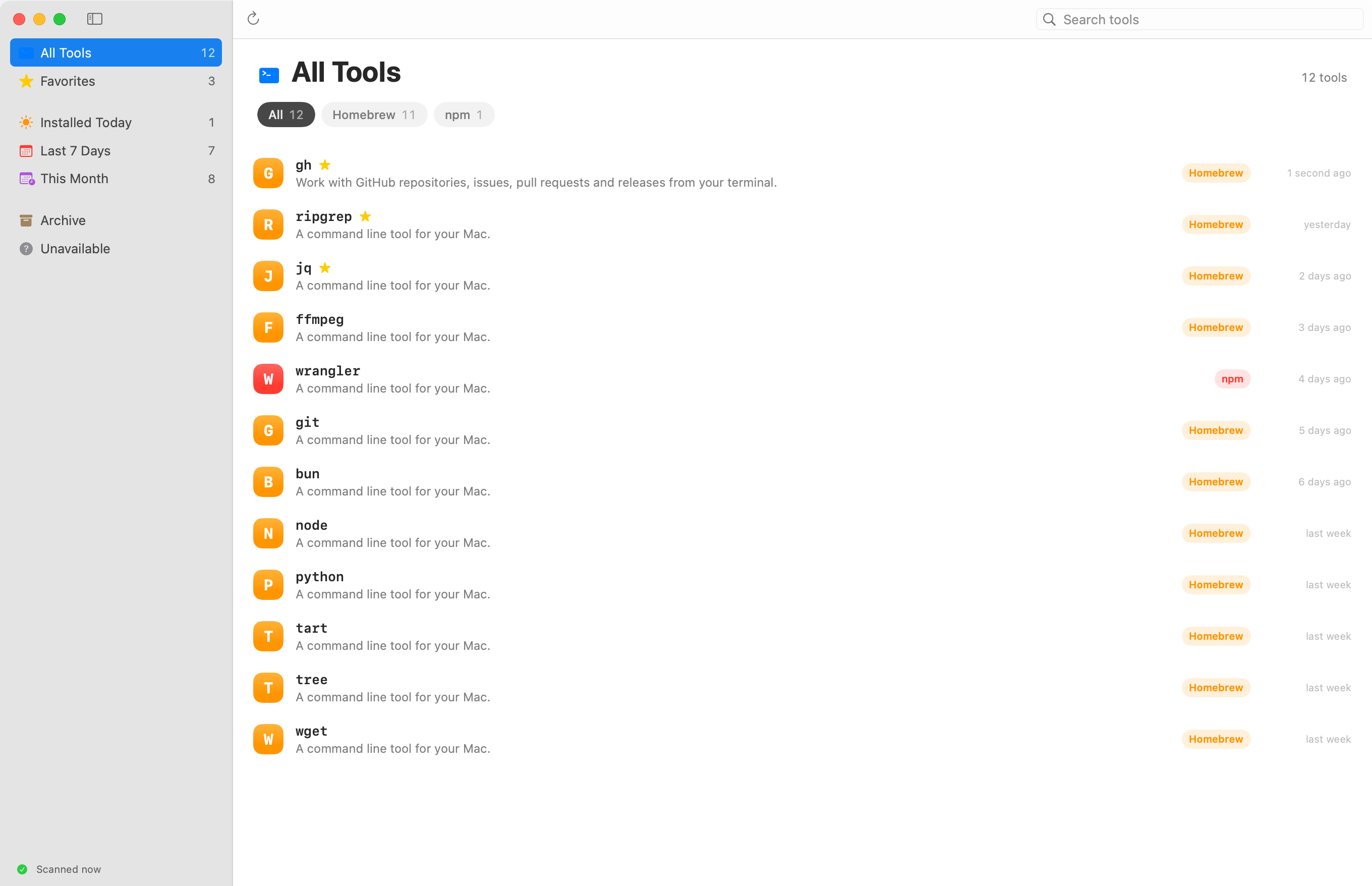Image resolution: width=1372 pixels, height=886 pixels.
Task: Click the Homebrew badge on gh row
Action: tap(1216, 173)
